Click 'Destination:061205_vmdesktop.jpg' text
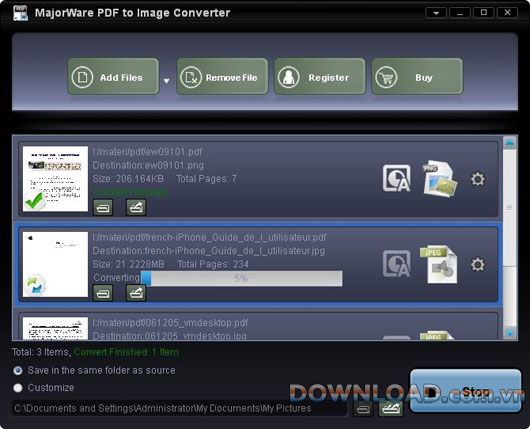 pos(170,336)
